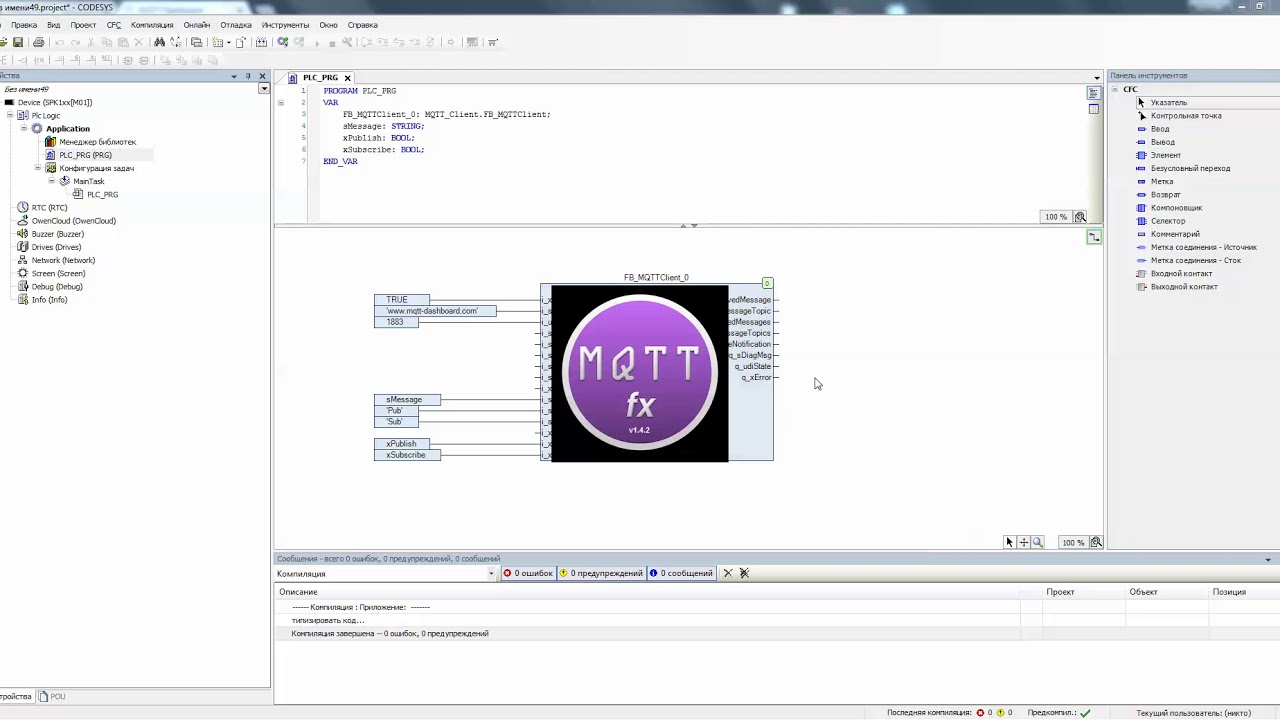Screen dimensions: 1280x720
Task: Select Network (Network) tree item
Action: (63, 260)
